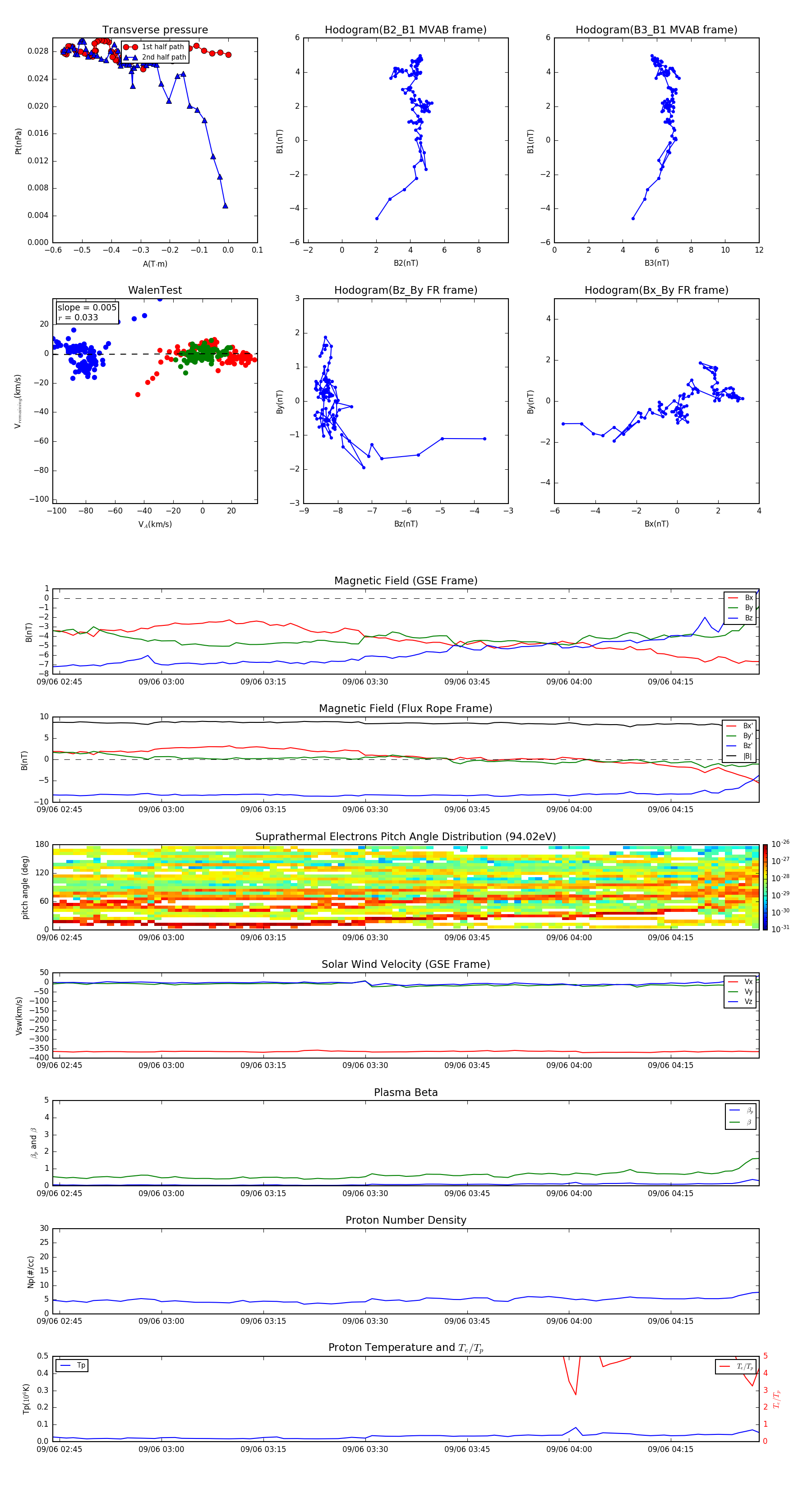Click the 'Transverse pressure' plot title
This screenshot has width=812, height=1489.
click(x=155, y=30)
